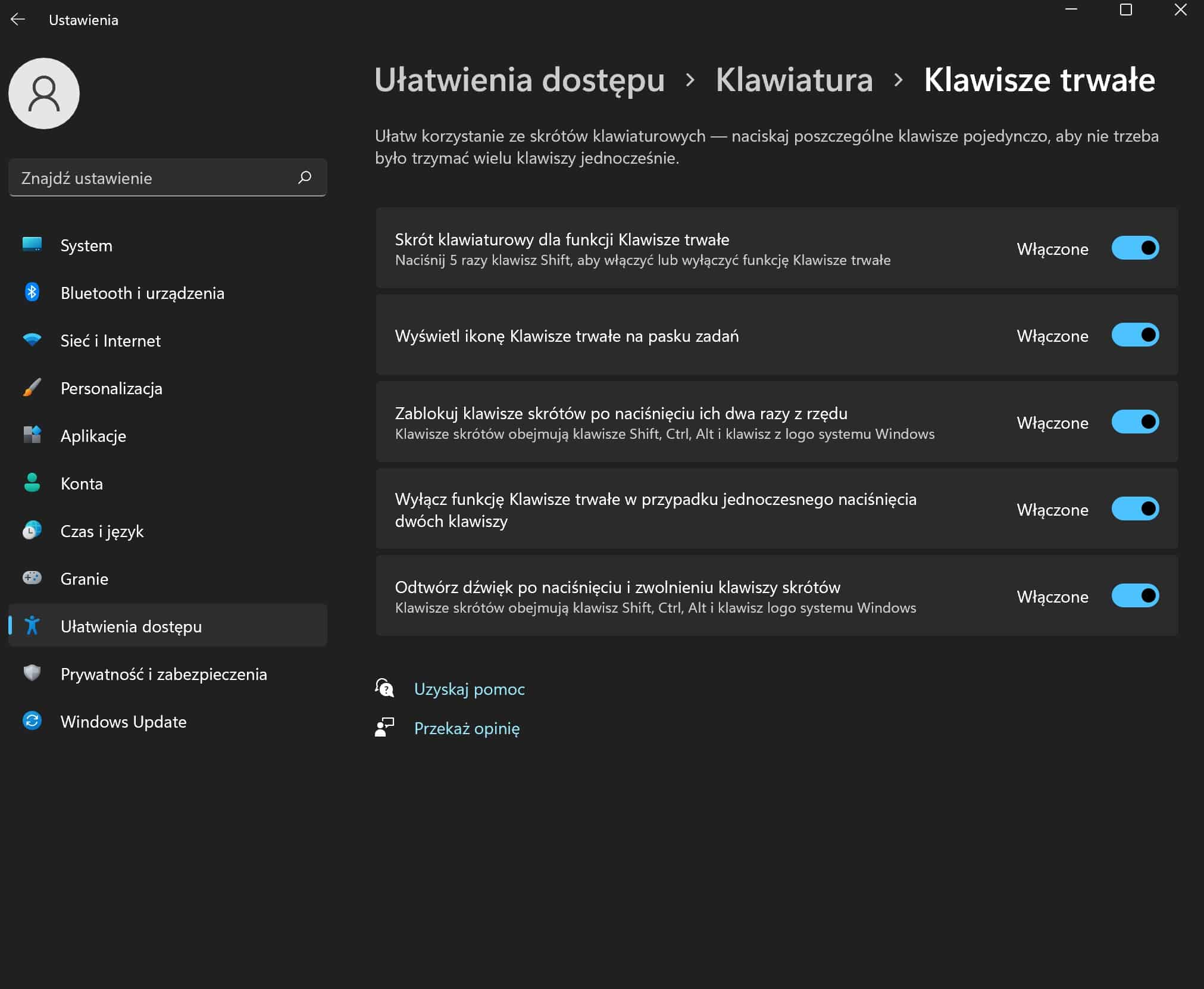
Task: Toggle locking shortcut keys pressed twice
Action: coord(1134,422)
